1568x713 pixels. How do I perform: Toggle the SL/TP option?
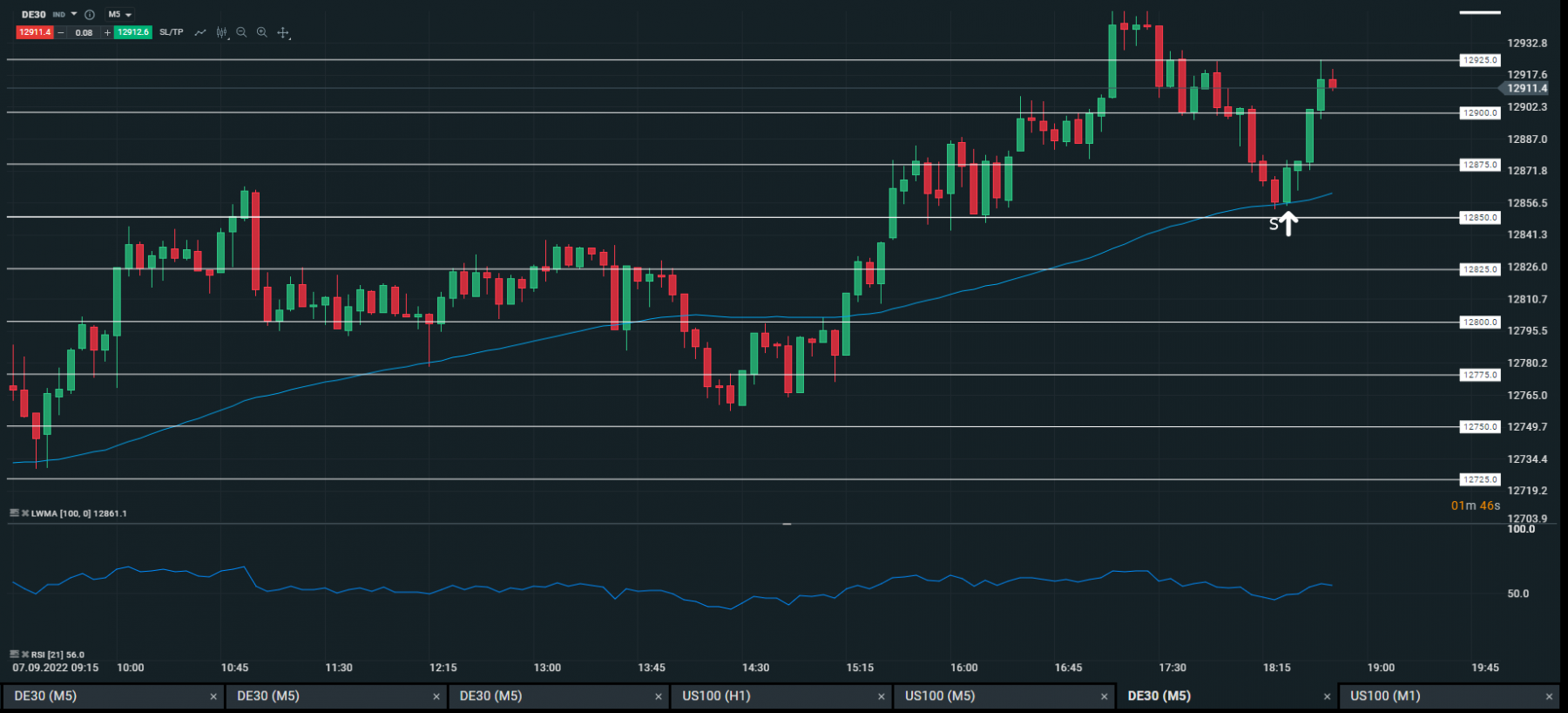[172, 32]
